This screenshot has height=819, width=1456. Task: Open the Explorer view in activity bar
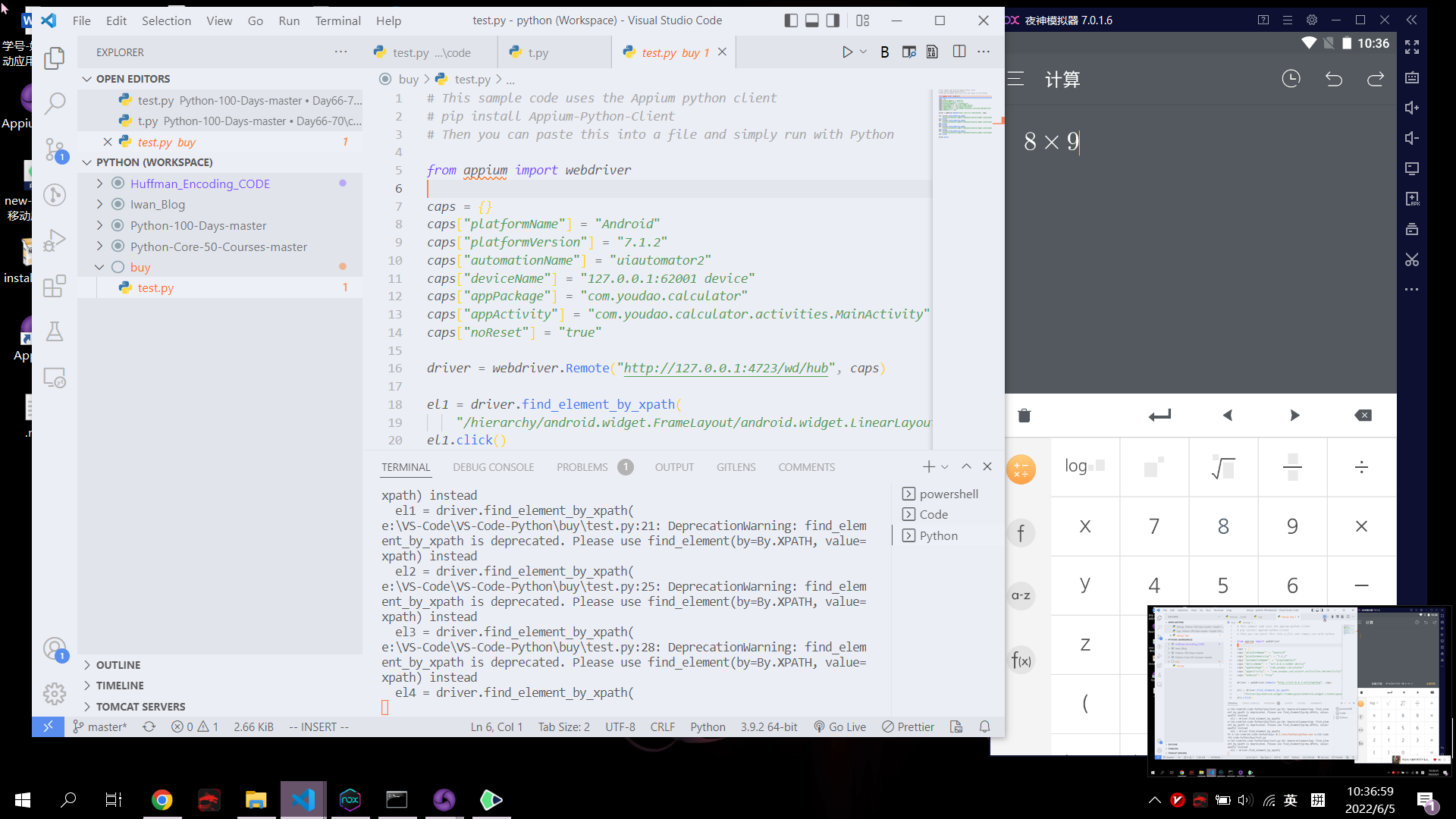coord(55,58)
